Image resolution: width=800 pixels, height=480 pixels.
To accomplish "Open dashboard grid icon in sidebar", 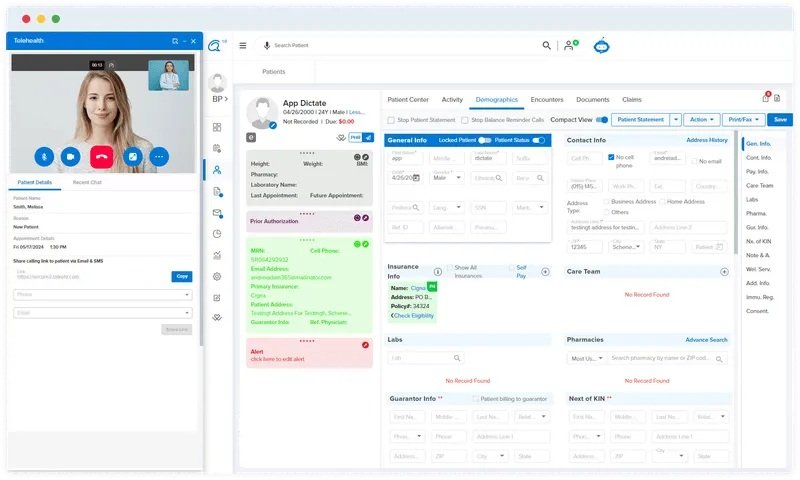I will pyautogui.click(x=217, y=127).
